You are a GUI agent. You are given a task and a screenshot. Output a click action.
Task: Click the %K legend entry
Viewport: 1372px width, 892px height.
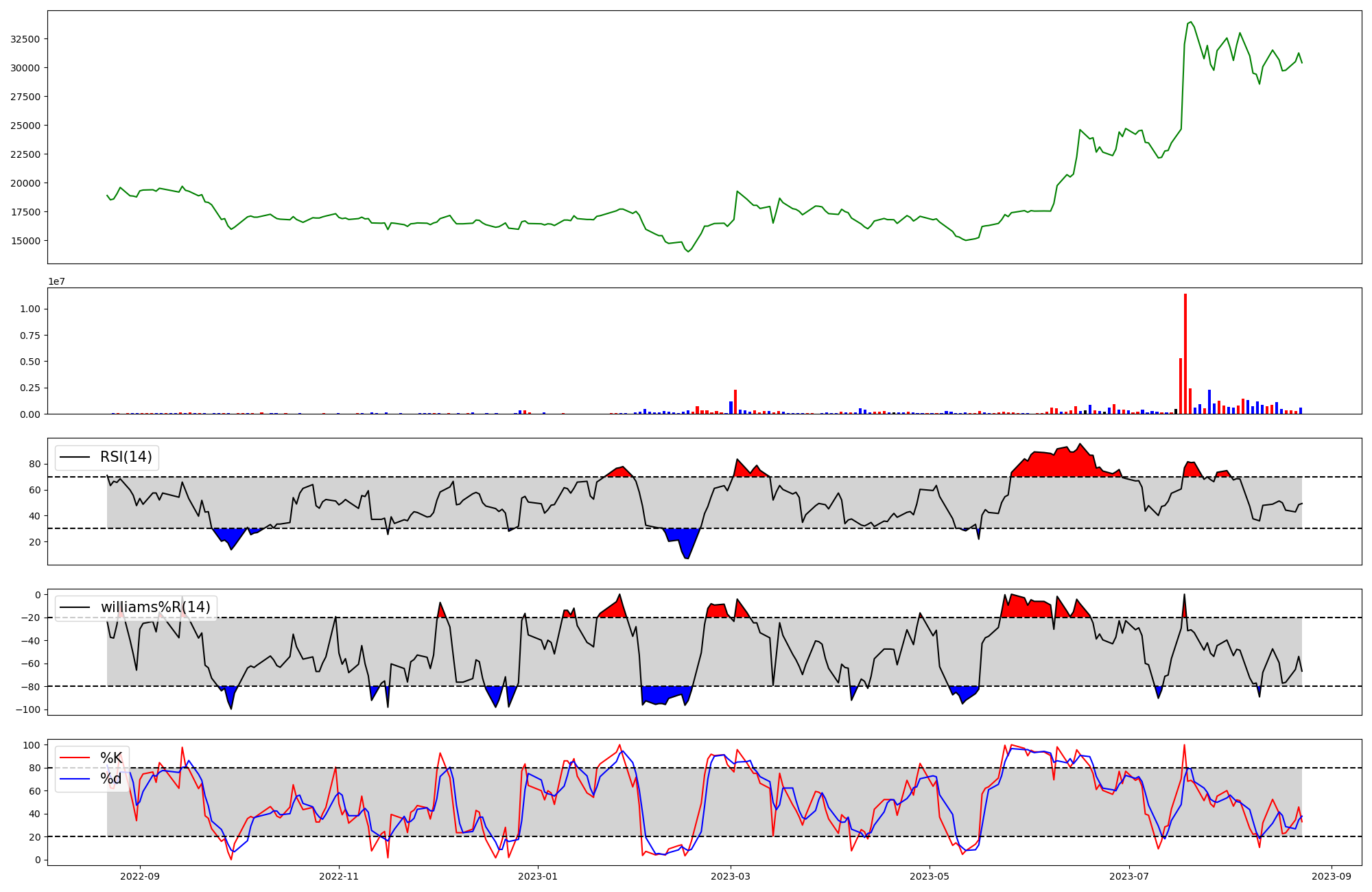point(110,758)
